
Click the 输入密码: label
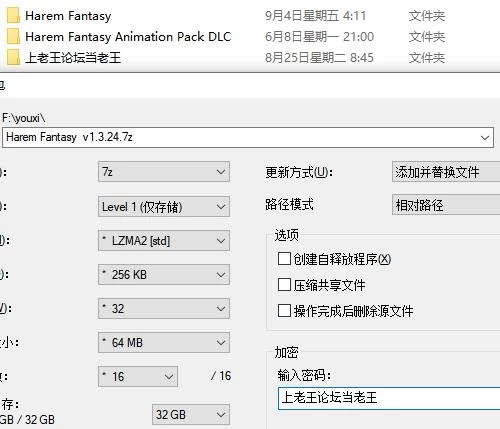click(x=304, y=375)
